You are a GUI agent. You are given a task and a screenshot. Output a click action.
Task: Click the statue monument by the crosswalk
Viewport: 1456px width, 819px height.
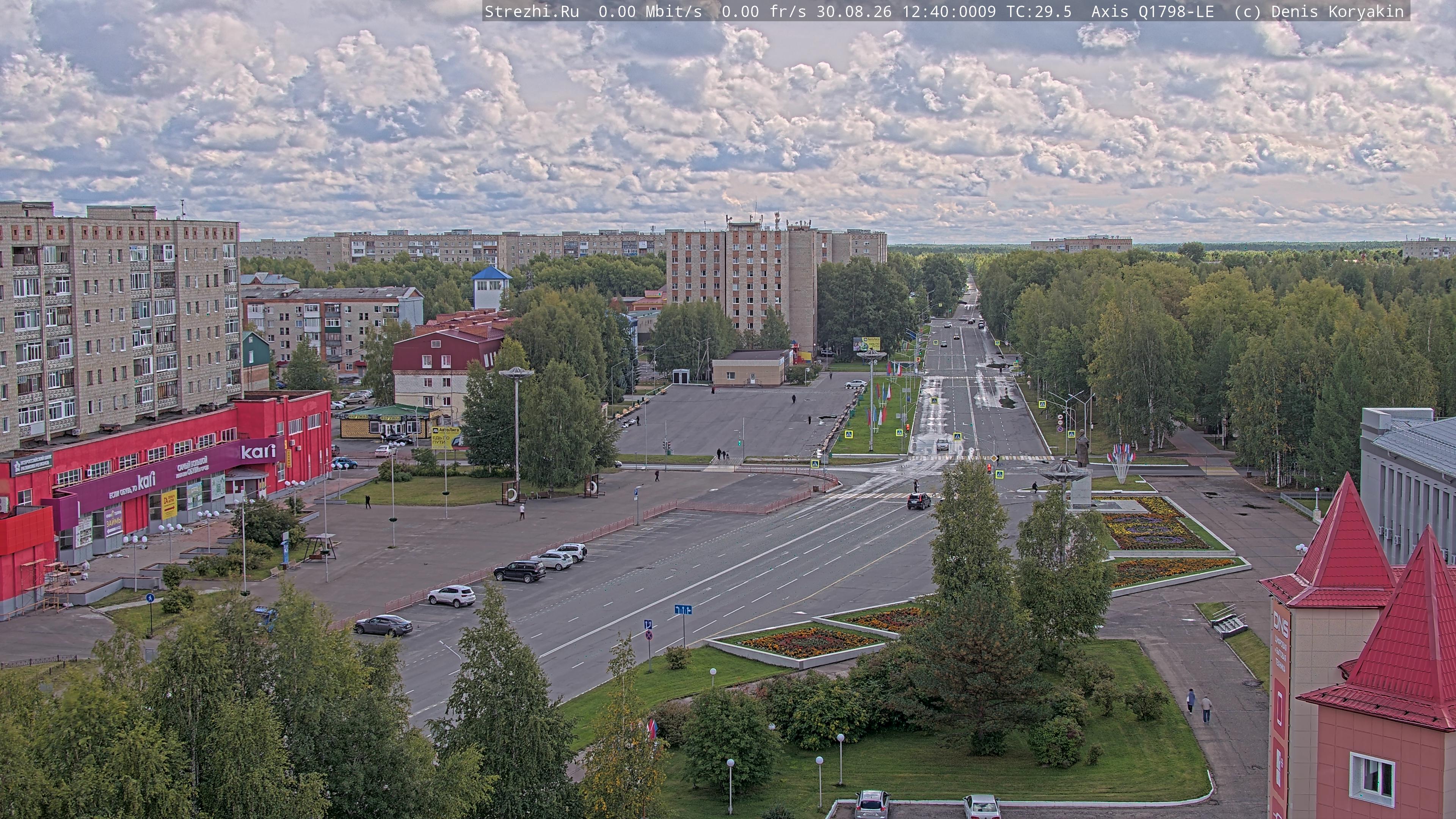click(x=1082, y=448)
